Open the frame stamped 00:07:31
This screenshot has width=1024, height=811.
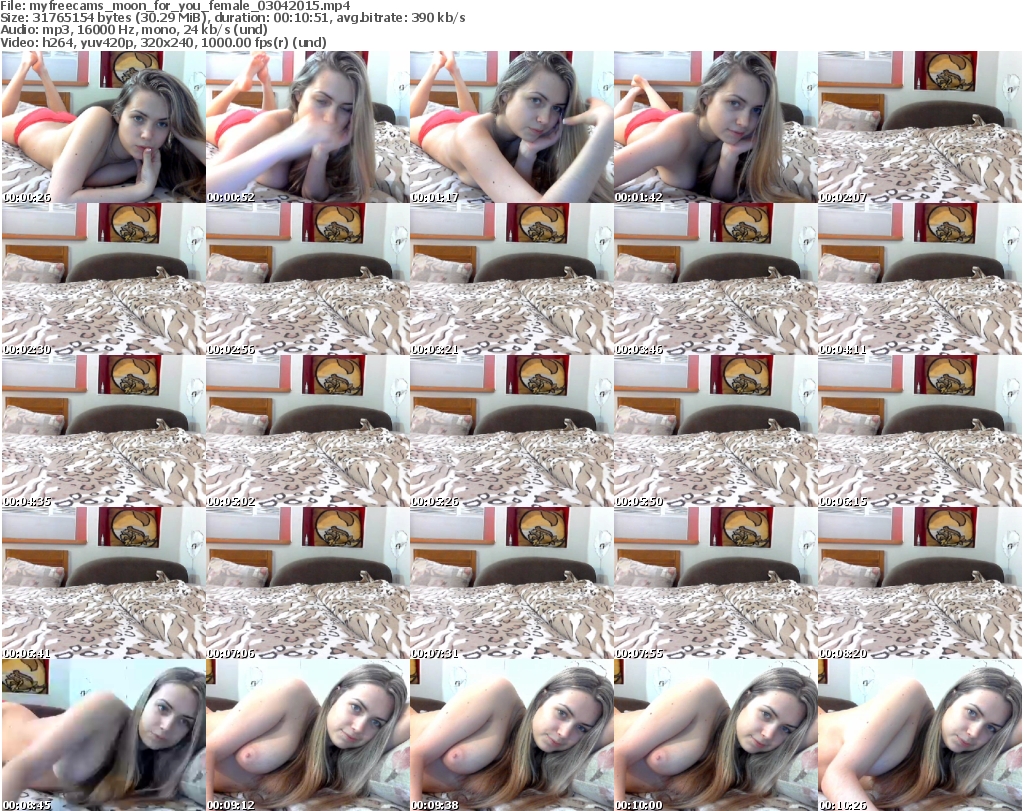511,582
